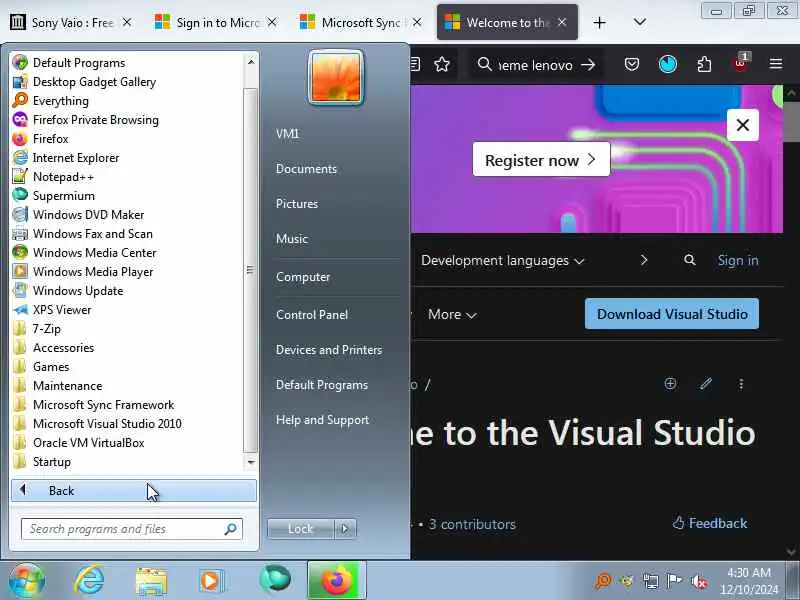
Task: Expand the 7-Zip folder
Action: tap(37, 329)
